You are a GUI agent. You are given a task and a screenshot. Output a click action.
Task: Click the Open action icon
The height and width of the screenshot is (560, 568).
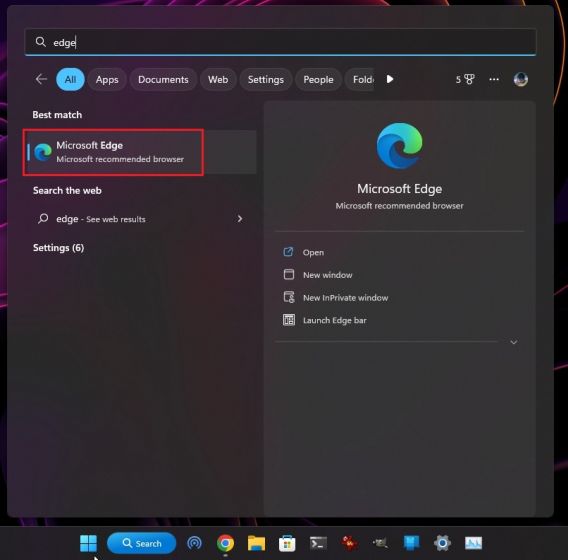[x=288, y=252]
